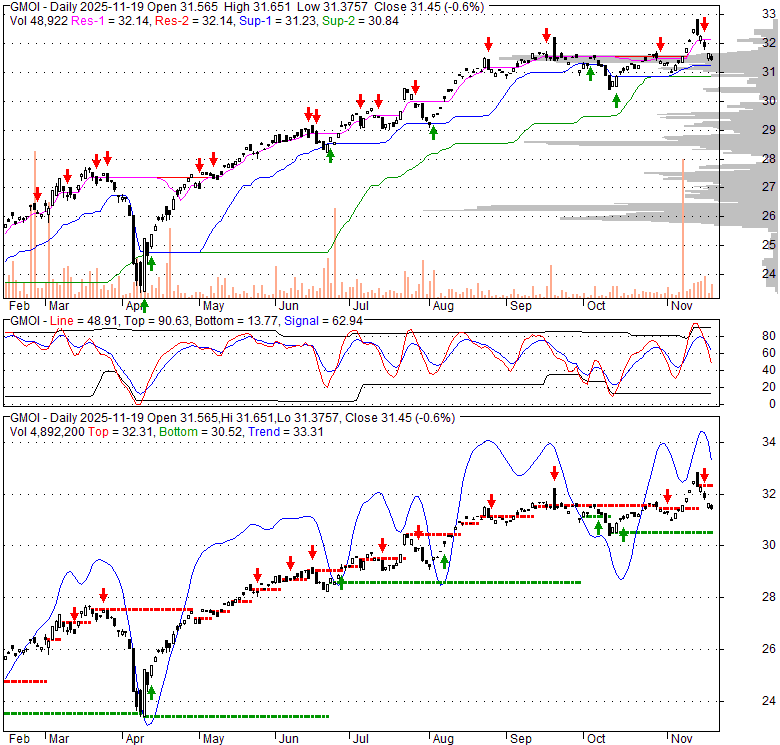Click the 28 price label on the bottom chart axis
This screenshot has width=780, height=745.
[769, 597]
